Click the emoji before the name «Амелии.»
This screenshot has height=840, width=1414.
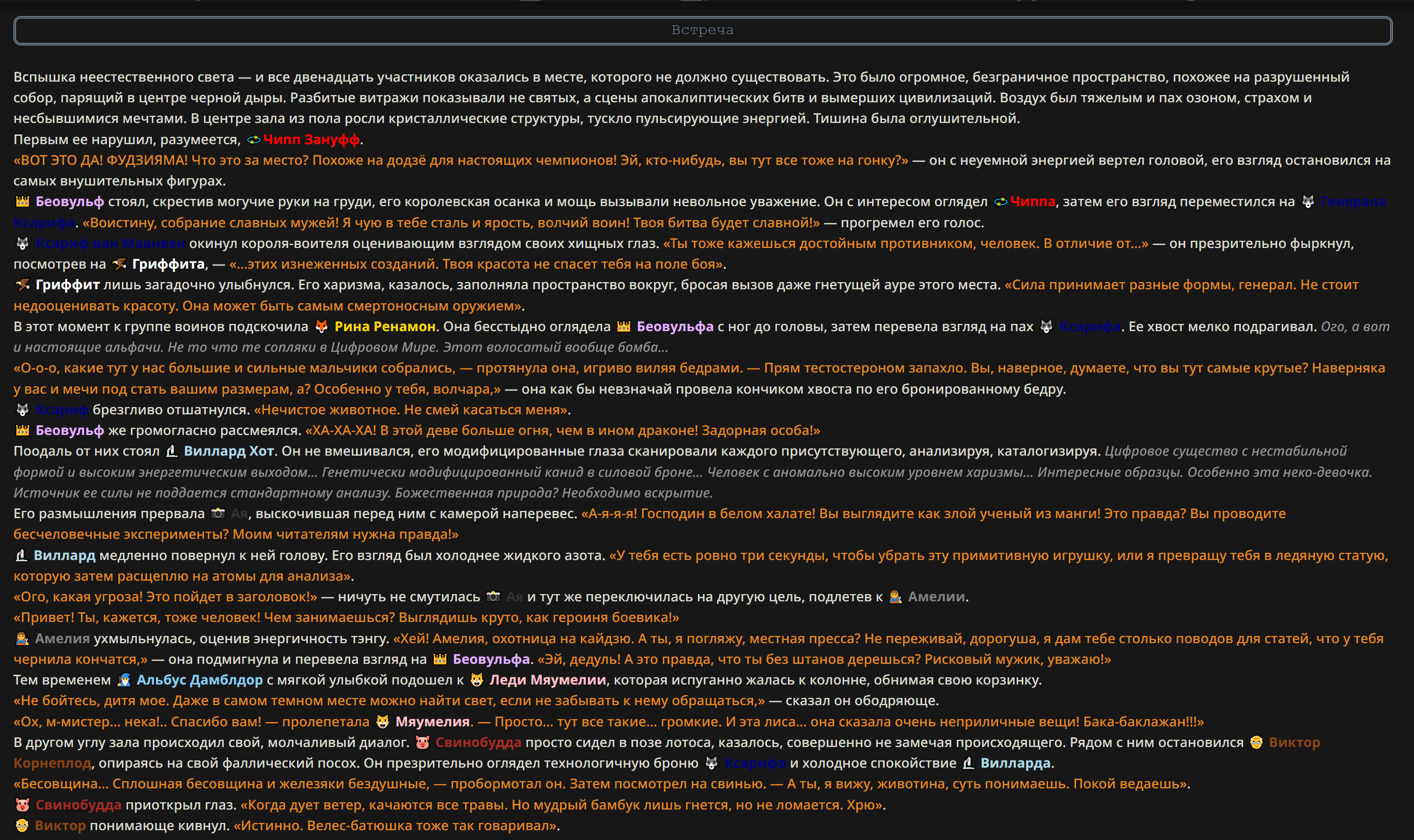(x=895, y=597)
